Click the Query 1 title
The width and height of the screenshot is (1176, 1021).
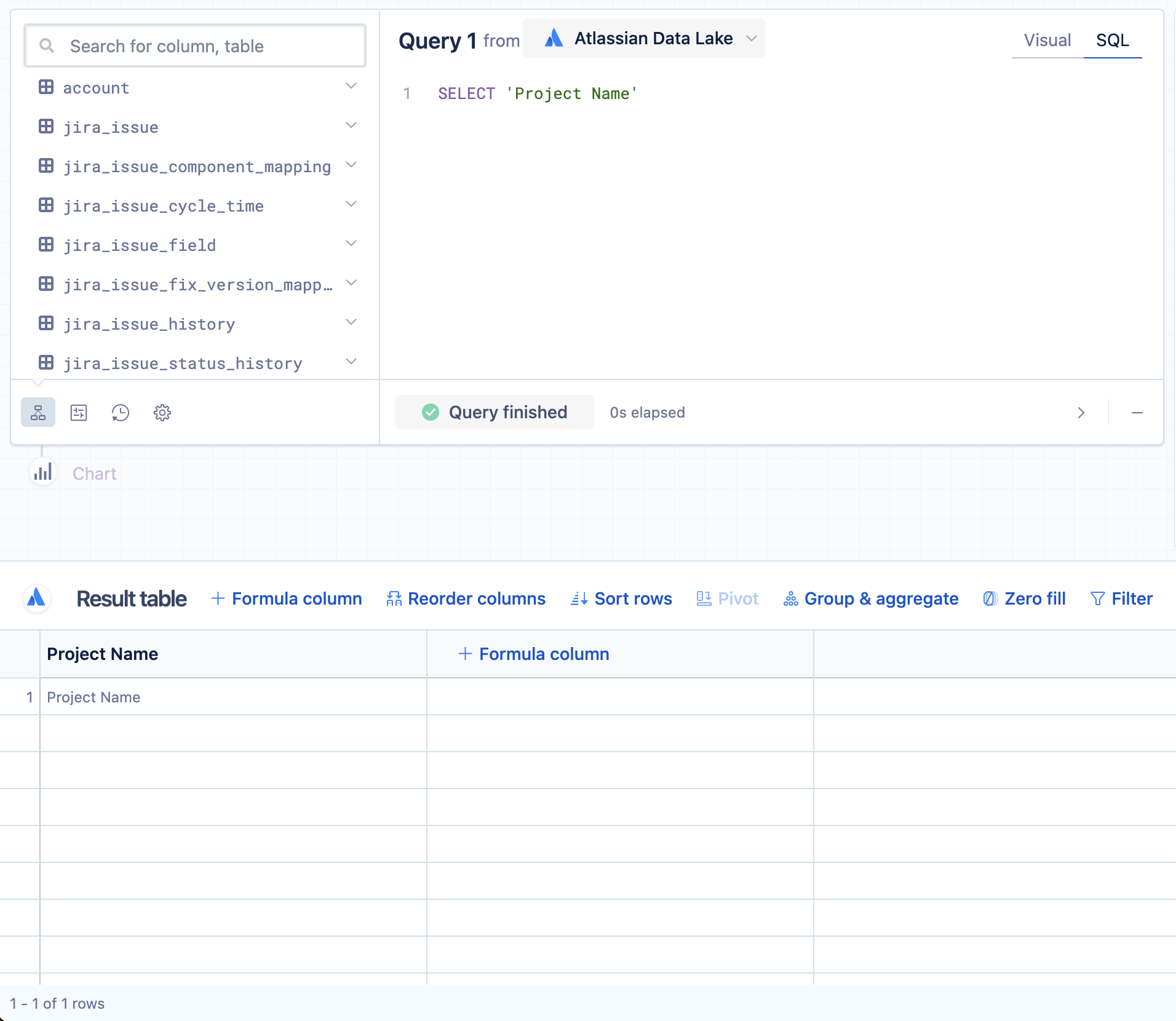coord(438,41)
